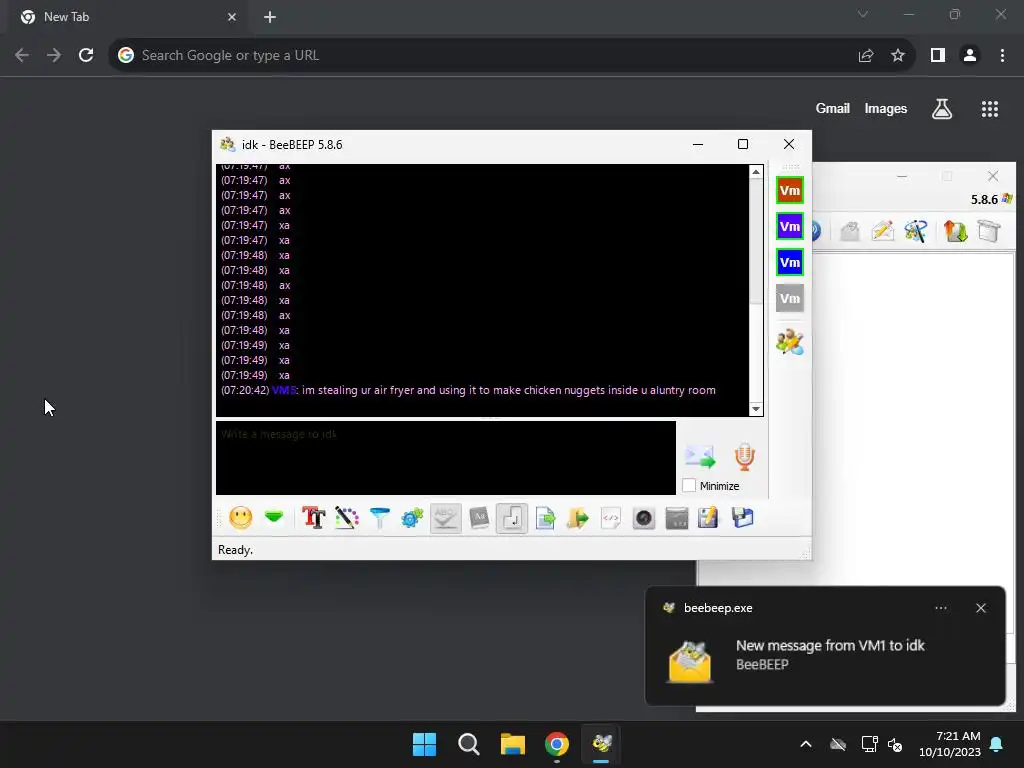Image resolution: width=1024 pixels, height=768 pixels.
Task: Click the envelope with pencil icon in back window
Action: [882, 231]
